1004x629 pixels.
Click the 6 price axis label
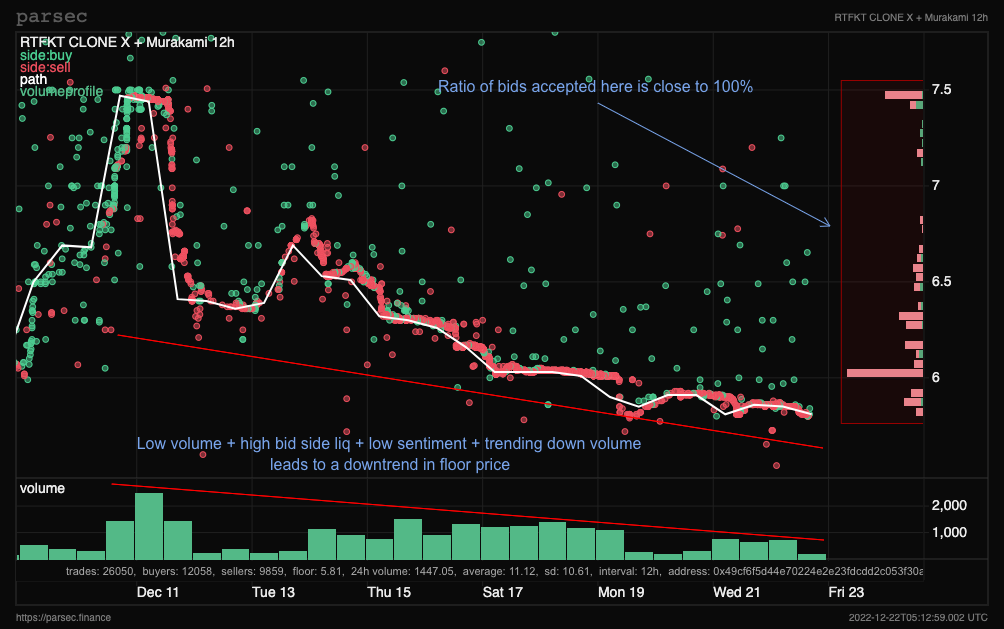[935, 377]
